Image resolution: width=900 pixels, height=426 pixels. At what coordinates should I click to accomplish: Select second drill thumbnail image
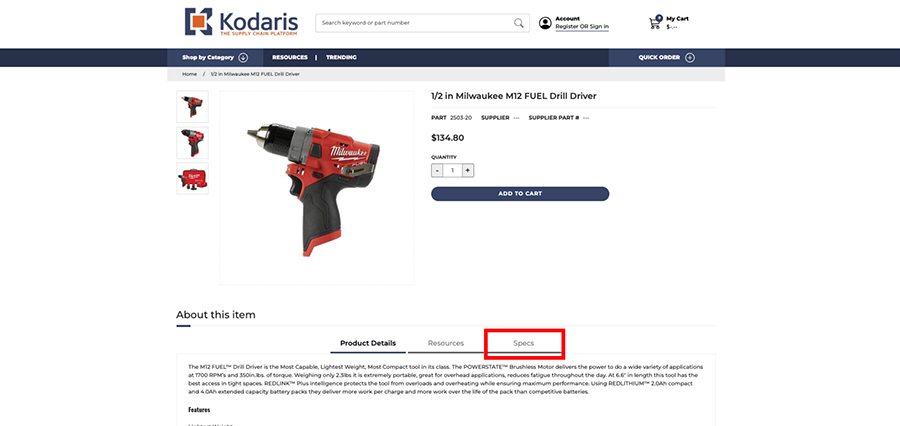point(192,142)
